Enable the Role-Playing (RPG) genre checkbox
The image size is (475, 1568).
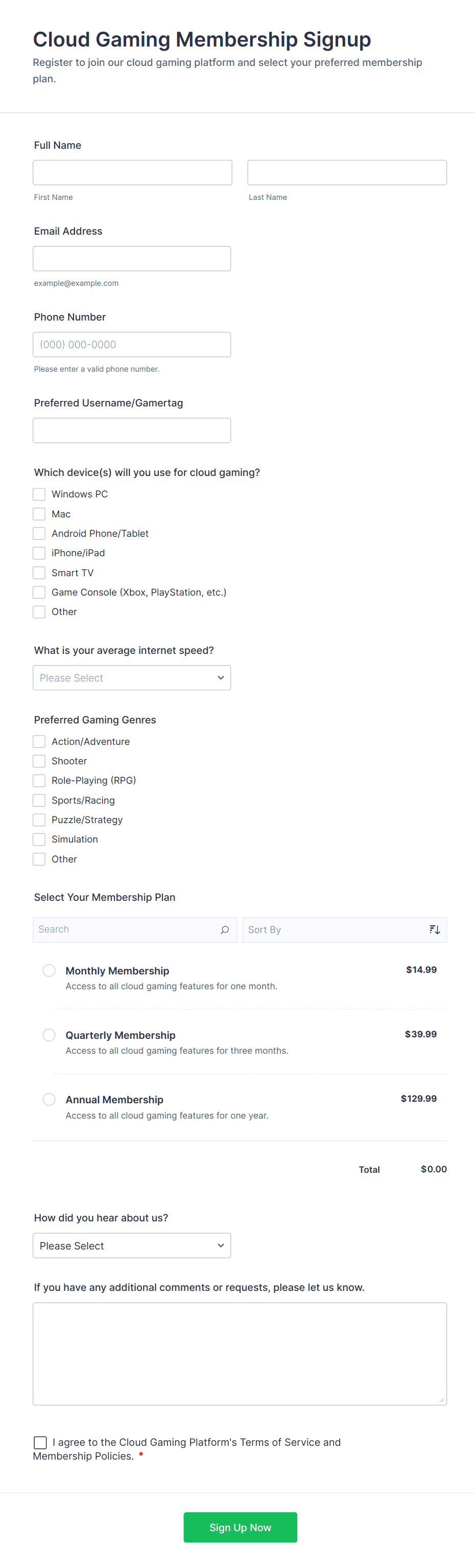click(39, 780)
